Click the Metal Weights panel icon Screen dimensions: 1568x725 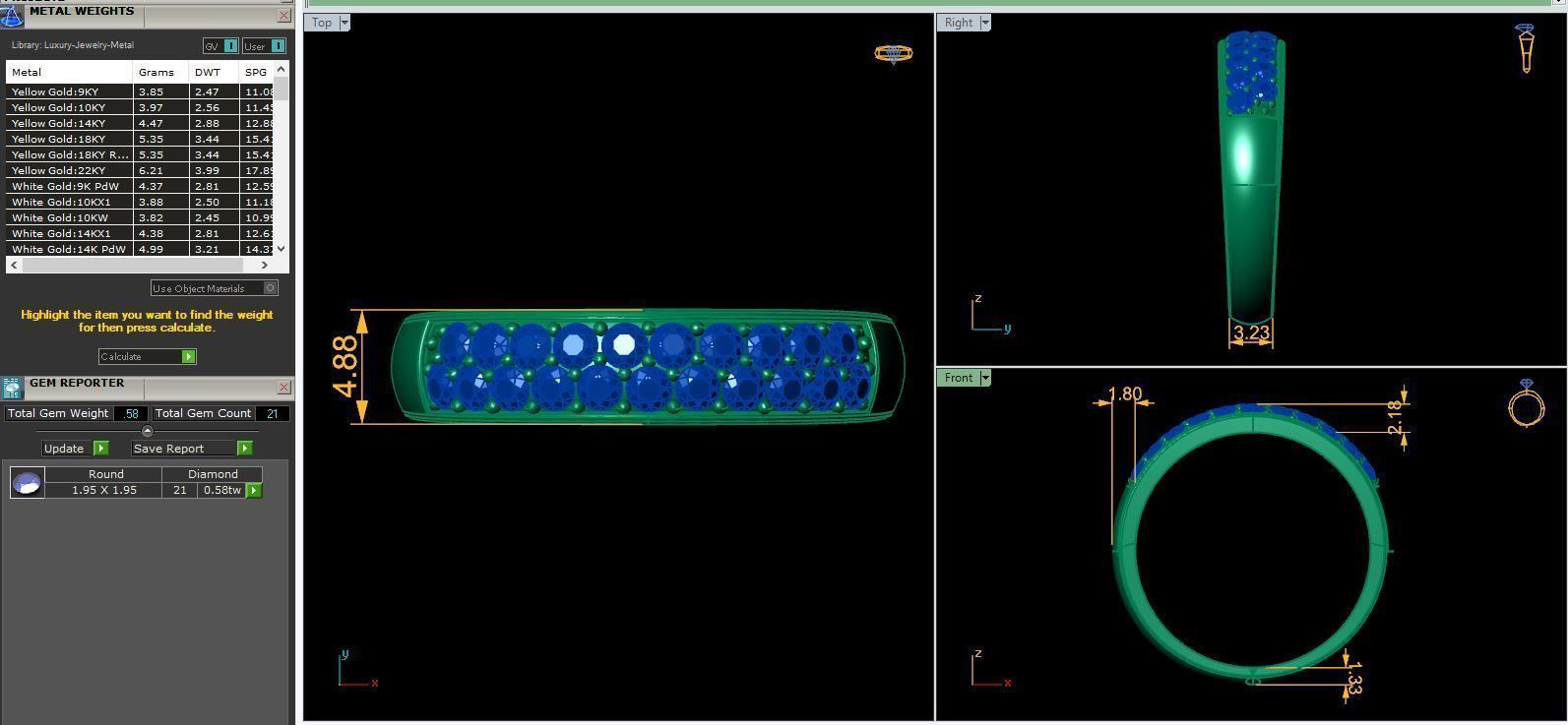tap(12, 15)
